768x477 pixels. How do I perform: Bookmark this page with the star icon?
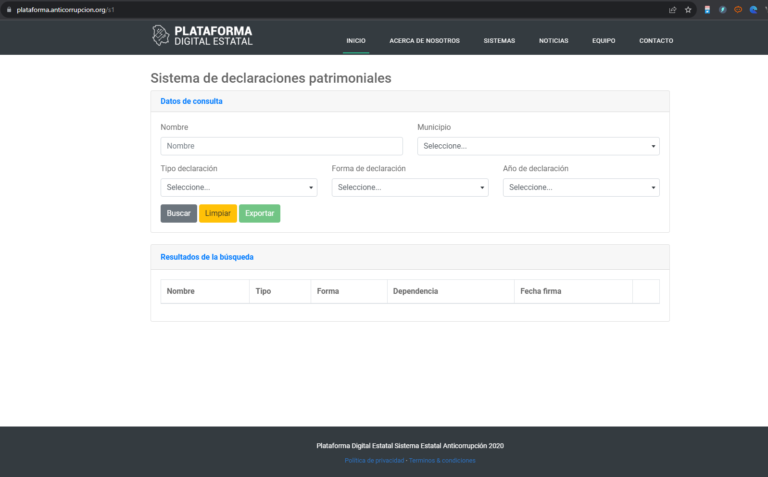pos(688,9)
